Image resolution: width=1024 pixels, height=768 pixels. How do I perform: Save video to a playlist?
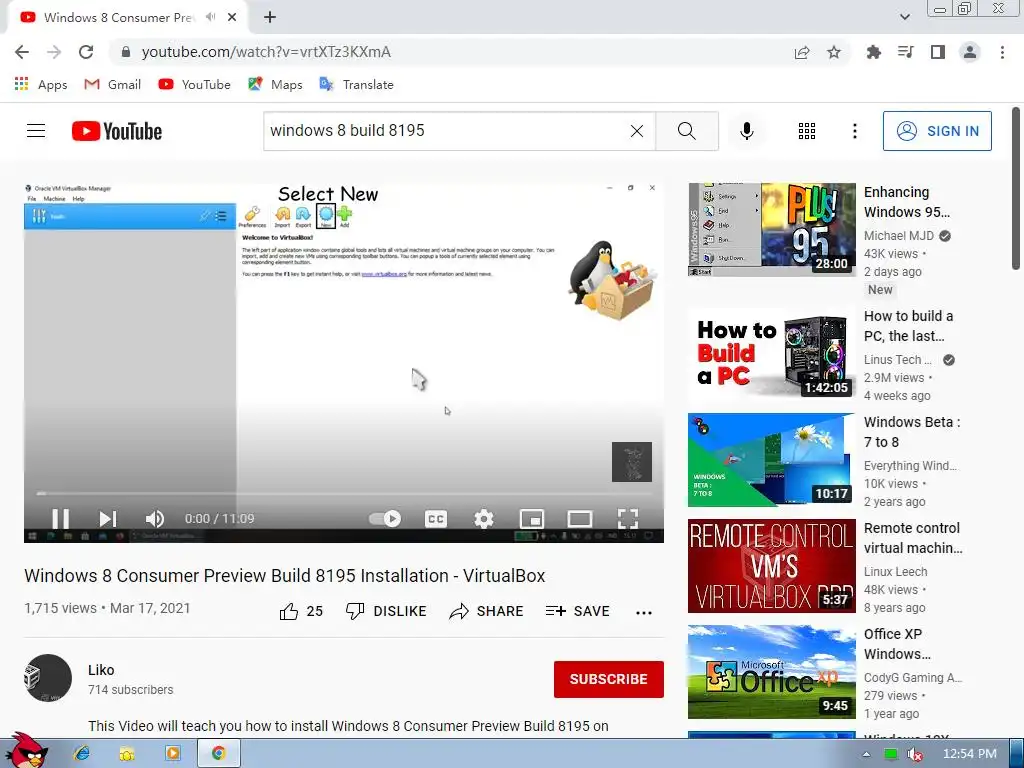[577, 611]
